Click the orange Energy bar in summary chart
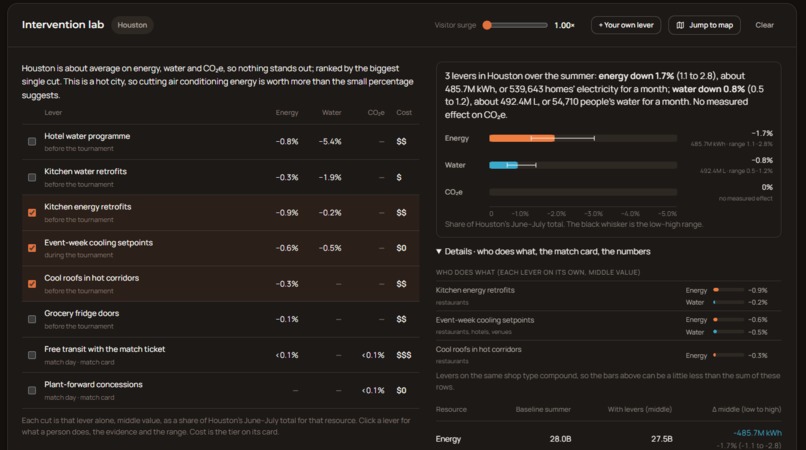Viewport: 806px width, 450px height. 522,138
